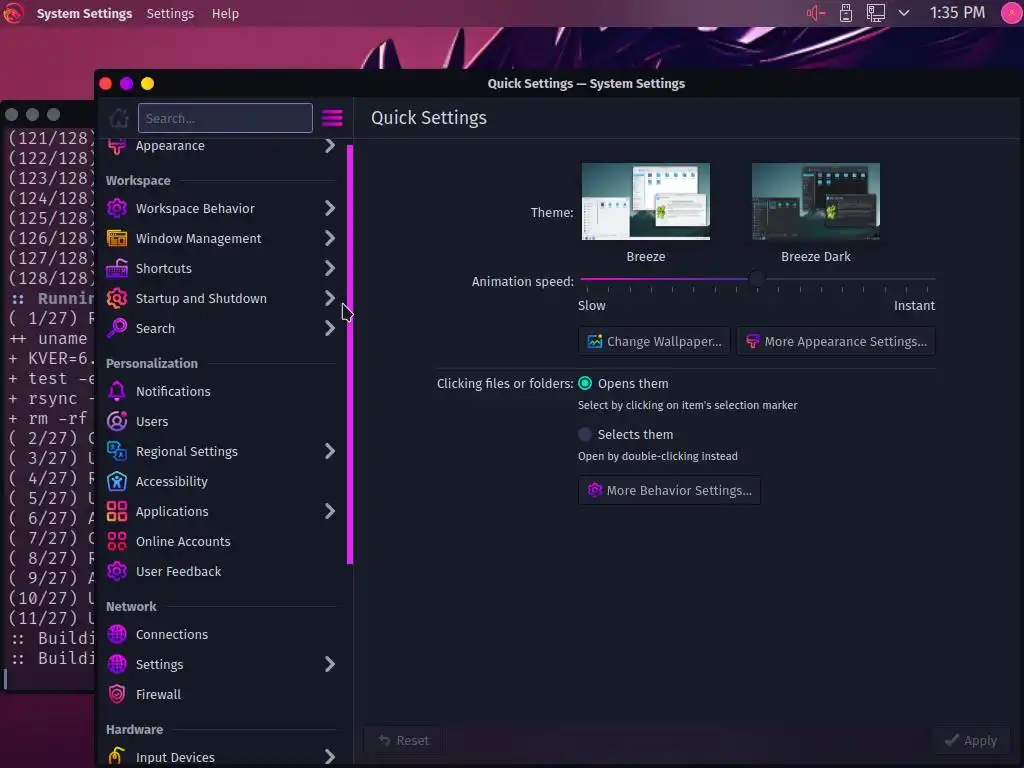The height and width of the screenshot is (768, 1024).
Task: Go to the home icon in sidebar
Action: tap(119, 118)
